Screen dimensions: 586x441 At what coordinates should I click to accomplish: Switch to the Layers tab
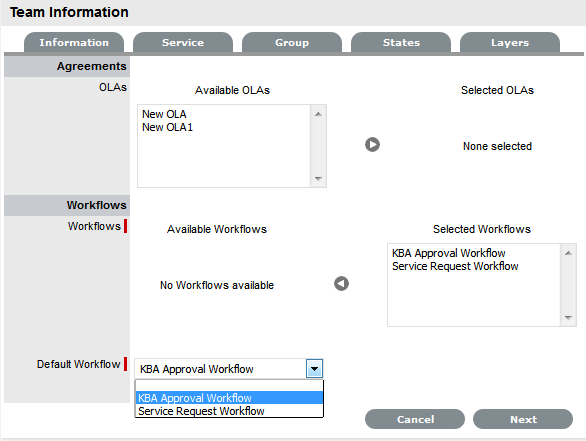(510, 43)
